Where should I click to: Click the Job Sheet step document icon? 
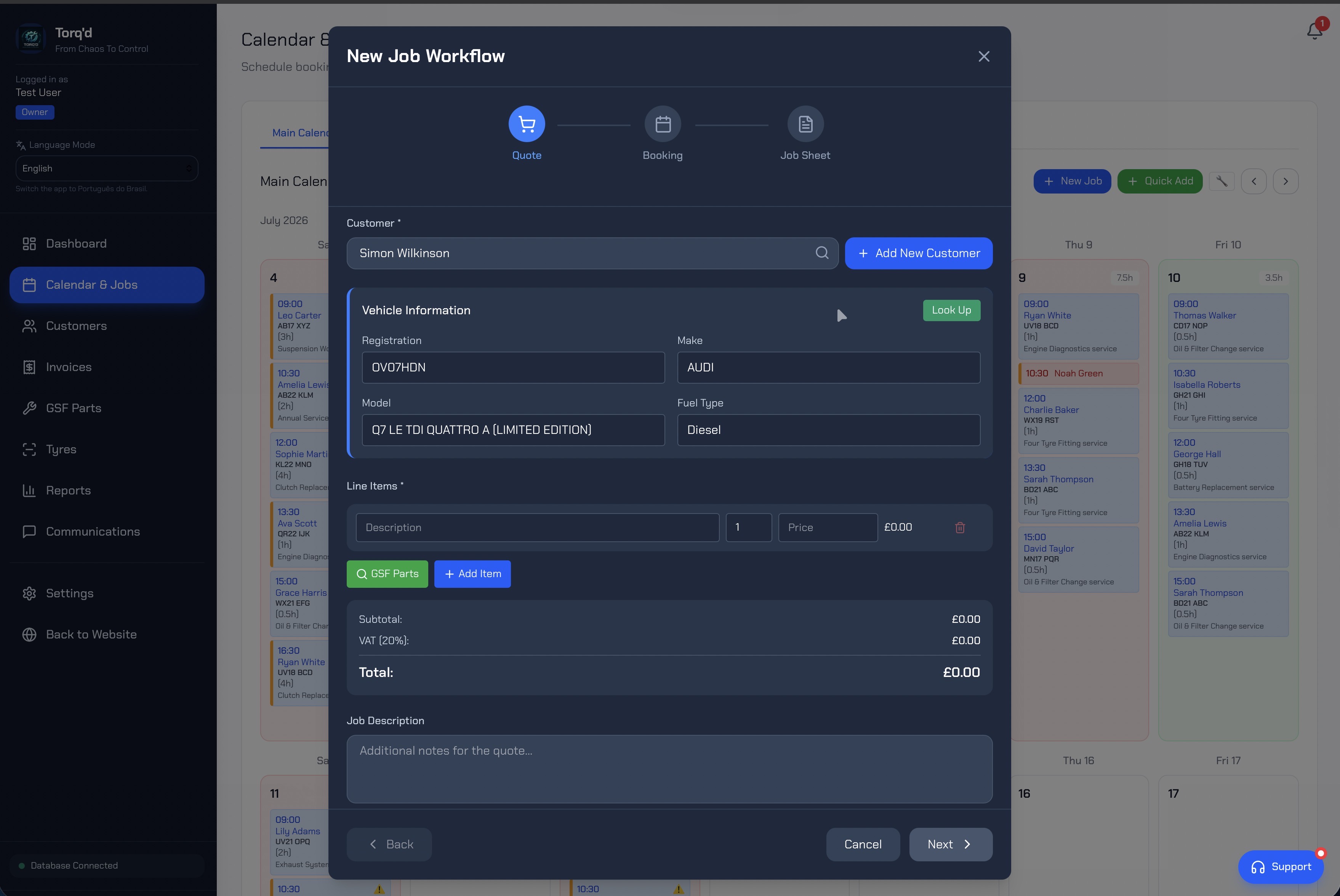coord(805,124)
